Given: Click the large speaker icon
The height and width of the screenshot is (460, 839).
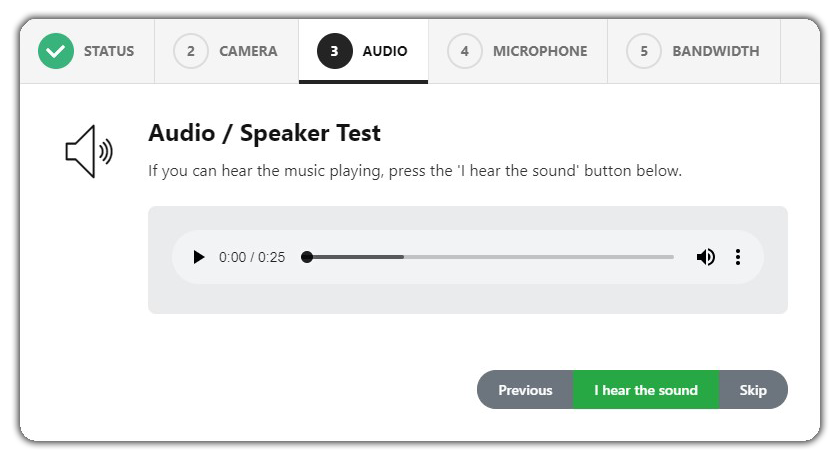Looking at the screenshot, I should pos(89,151).
